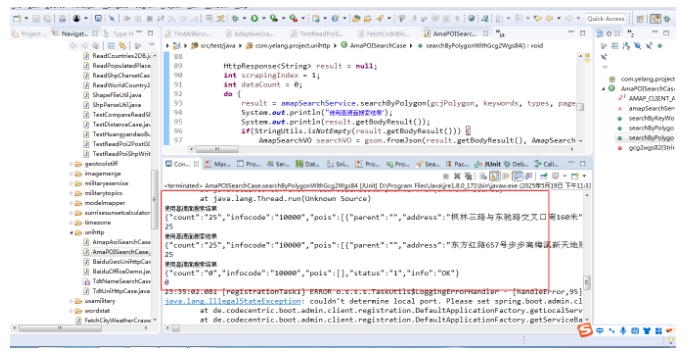This screenshot has height=361, width=690.
Task: Click the web browser globe toolbar icon
Action: [x=471, y=18]
